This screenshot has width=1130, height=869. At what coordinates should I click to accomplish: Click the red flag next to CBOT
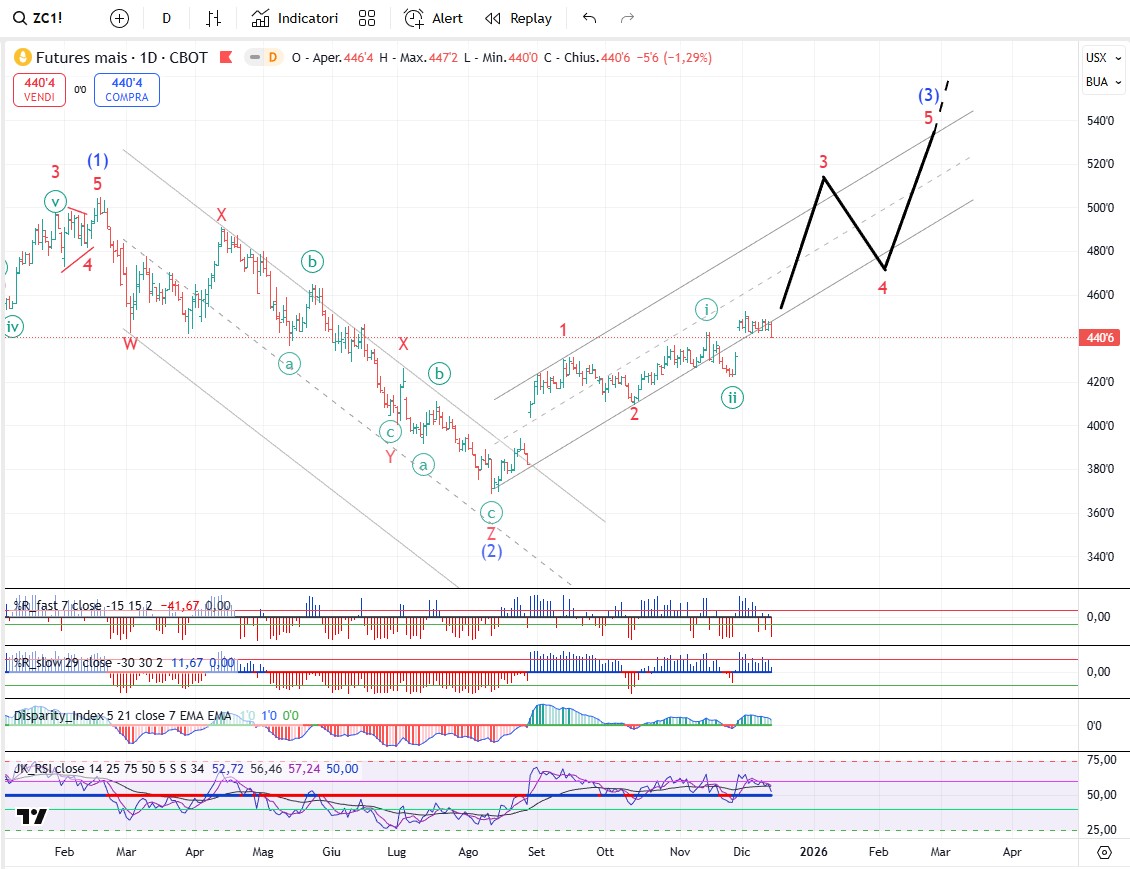point(226,57)
